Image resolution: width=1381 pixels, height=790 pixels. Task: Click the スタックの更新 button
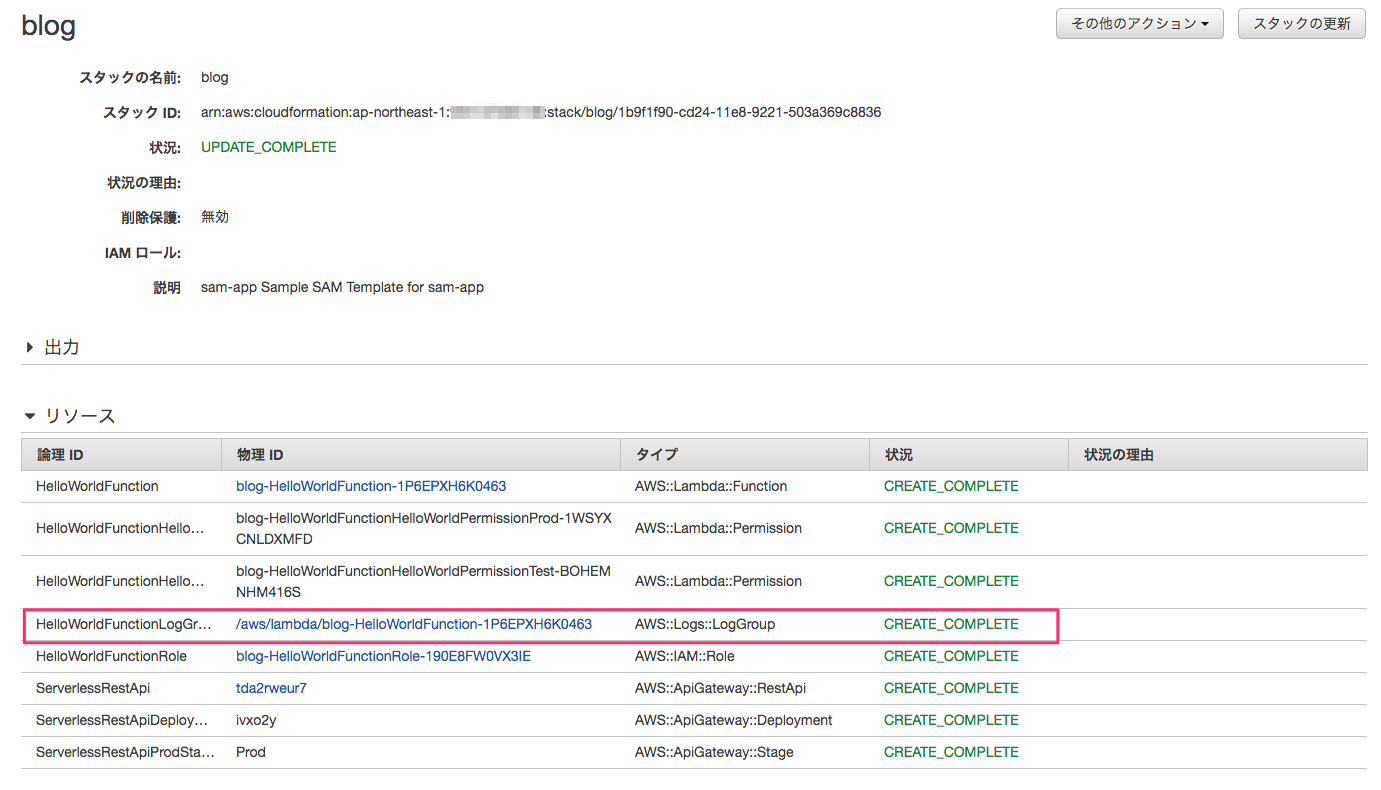coord(1302,23)
